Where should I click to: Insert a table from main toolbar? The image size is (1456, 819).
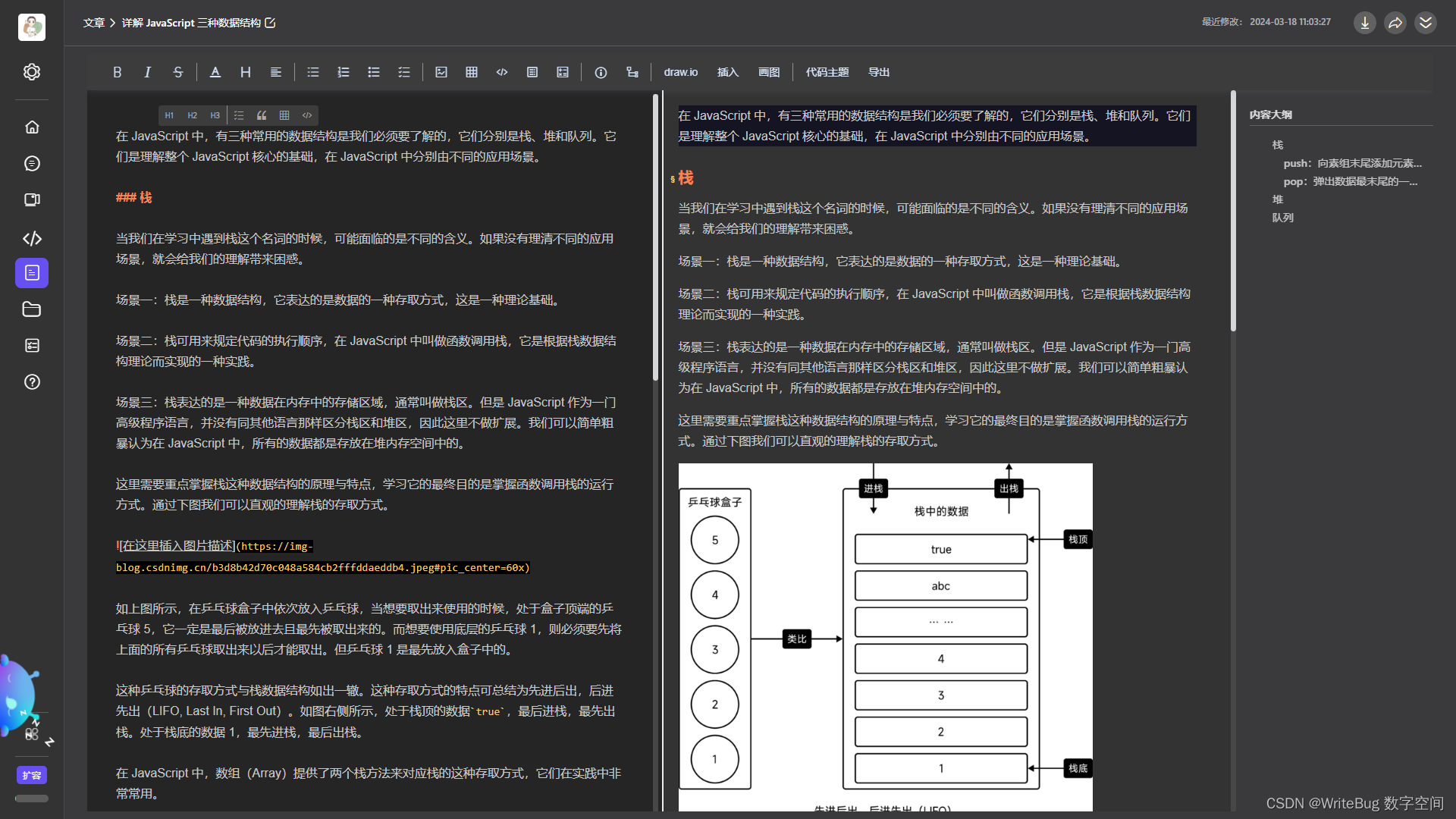coord(472,72)
